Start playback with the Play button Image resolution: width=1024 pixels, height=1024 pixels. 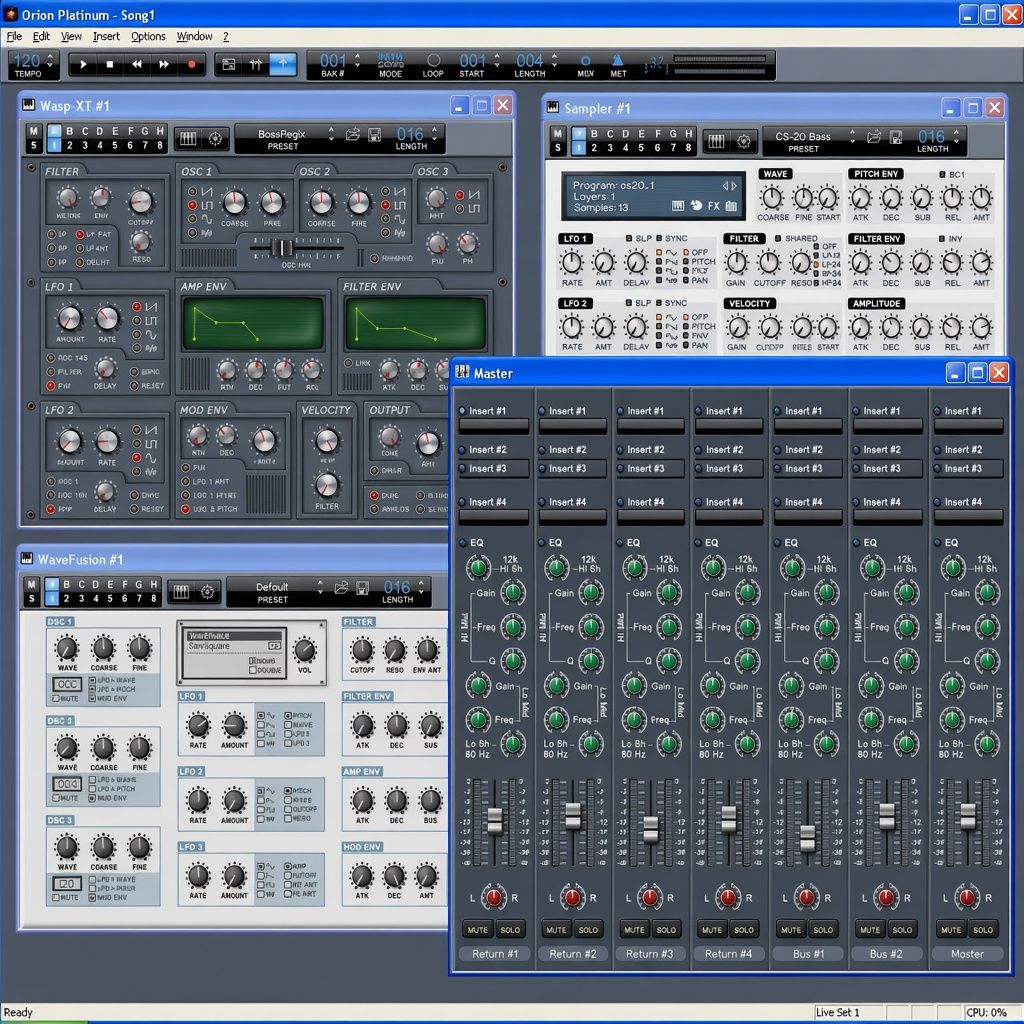click(x=83, y=65)
